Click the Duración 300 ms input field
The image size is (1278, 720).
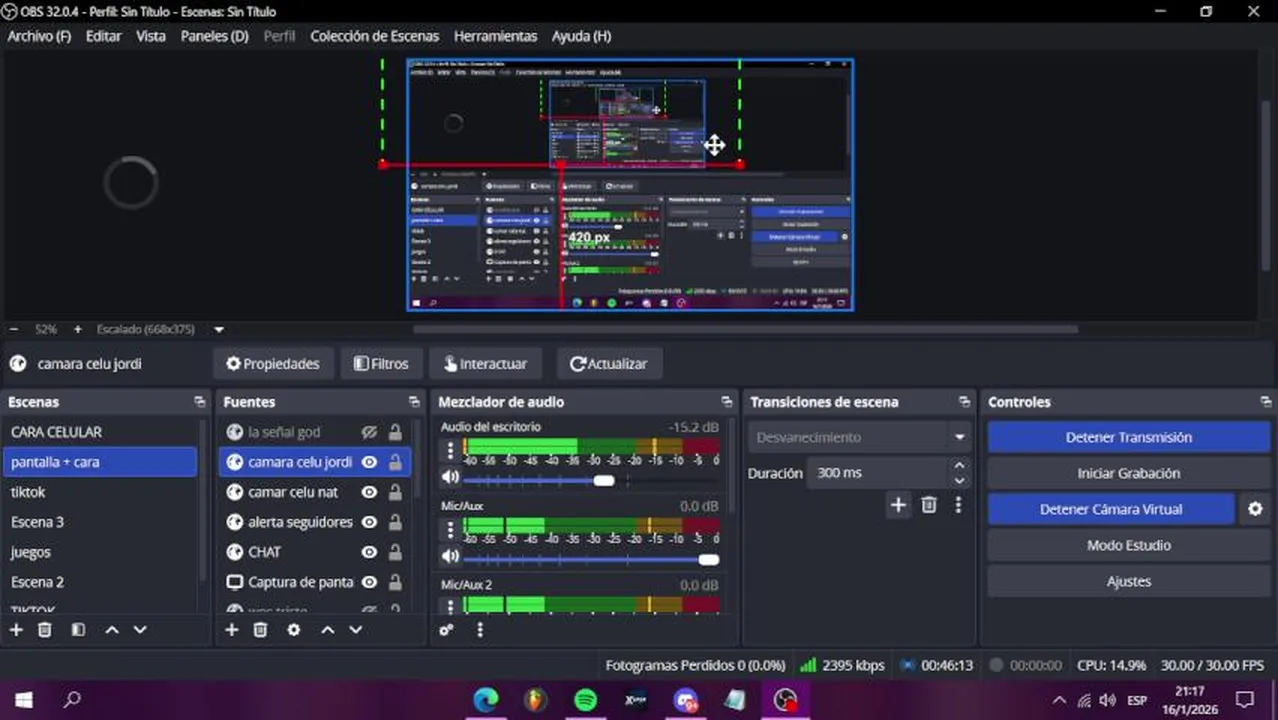point(878,473)
